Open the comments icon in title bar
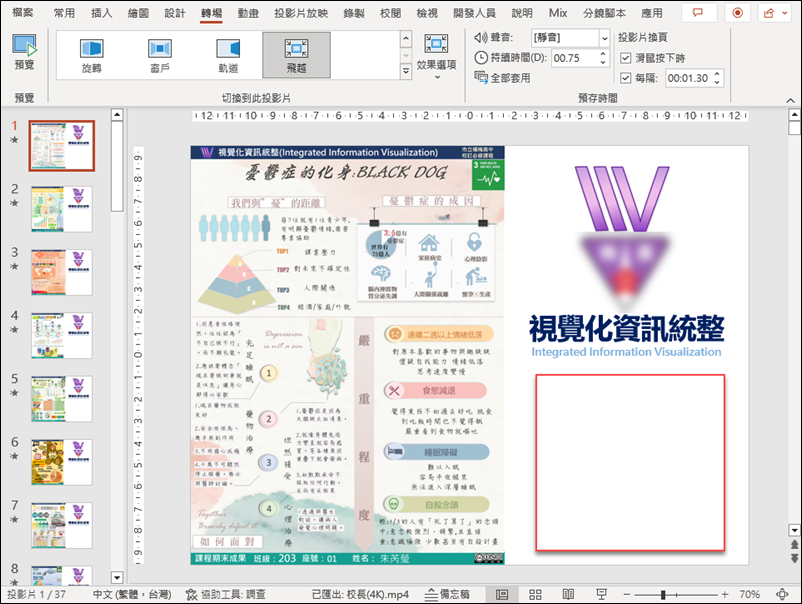This screenshot has width=802, height=604. coord(698,13)
